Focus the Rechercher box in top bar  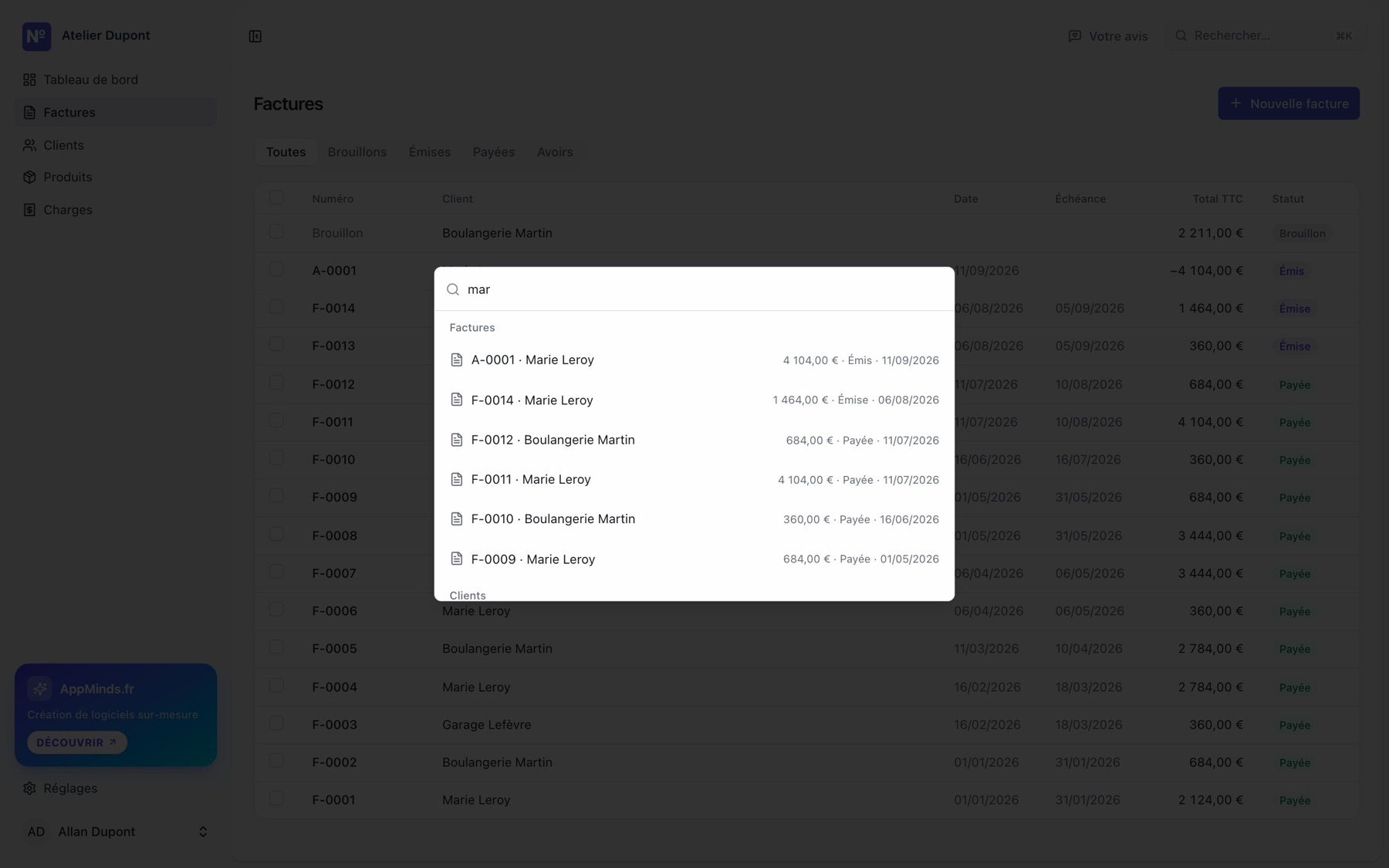[1266, 36]
